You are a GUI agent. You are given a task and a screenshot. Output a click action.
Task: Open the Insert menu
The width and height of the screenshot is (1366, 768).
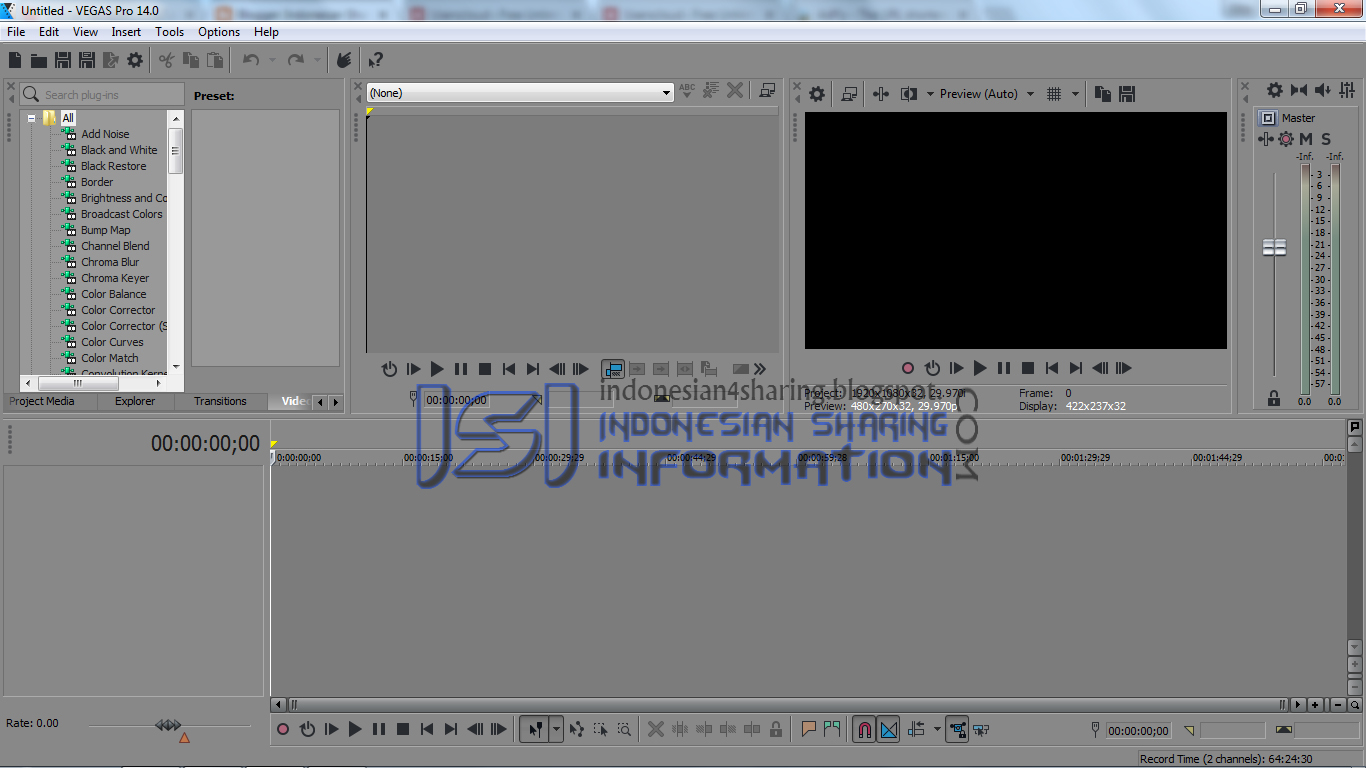[x=126, y=32]
